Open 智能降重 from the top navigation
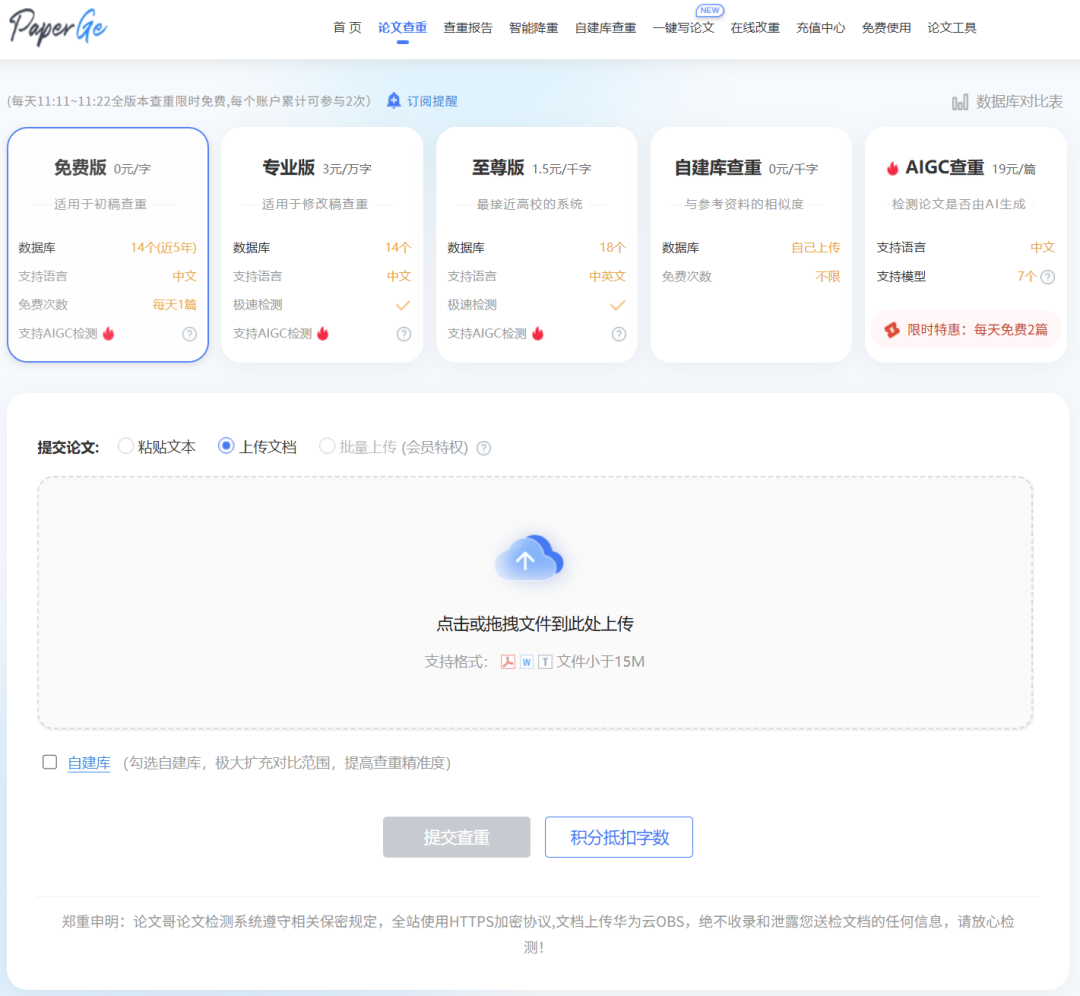 [x=533, y=28]
